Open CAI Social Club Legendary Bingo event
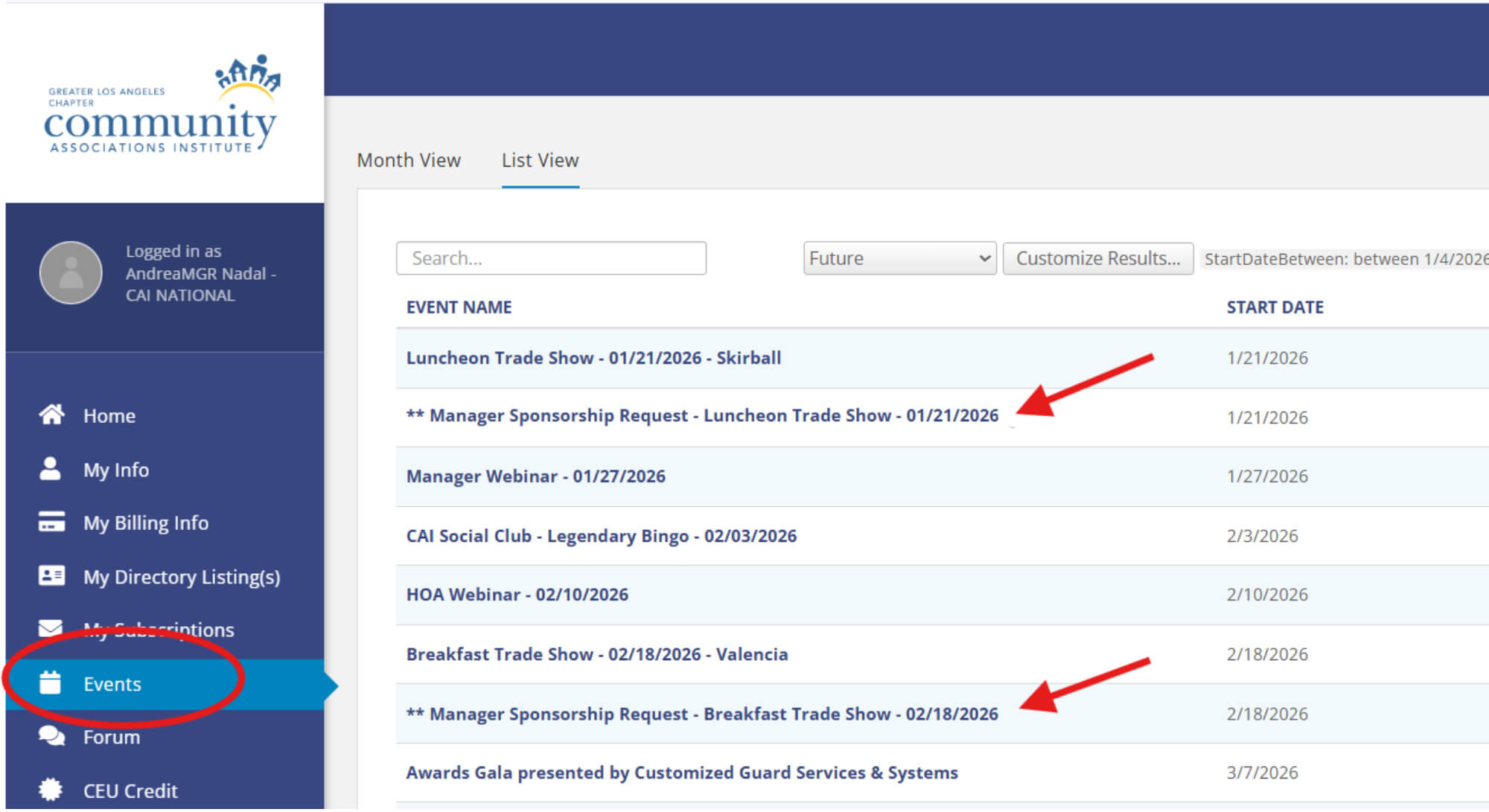Screen dimensions: 1489x812 coord(601,536)
